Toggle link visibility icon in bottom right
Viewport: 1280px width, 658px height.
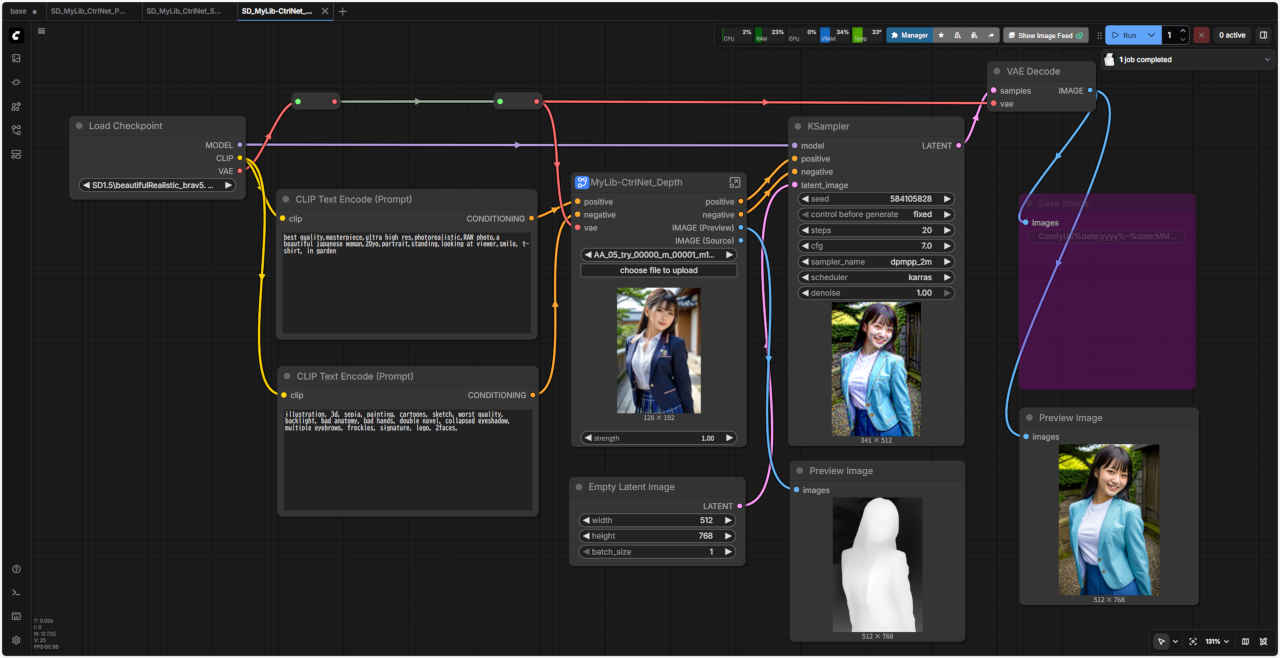click(1264, 641)
